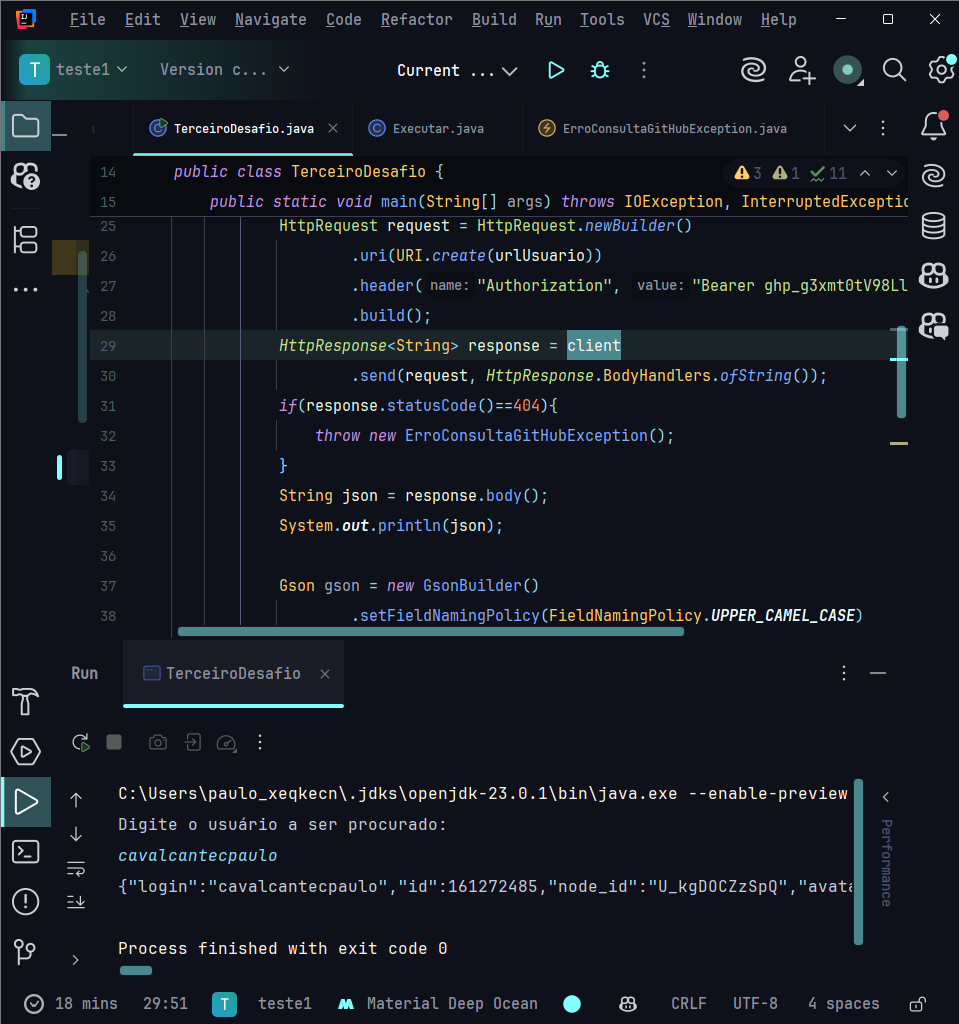This screenshot has width=959, height=1024.
Task: Open the Version control dropdown
Action: [x=224, y=69]
